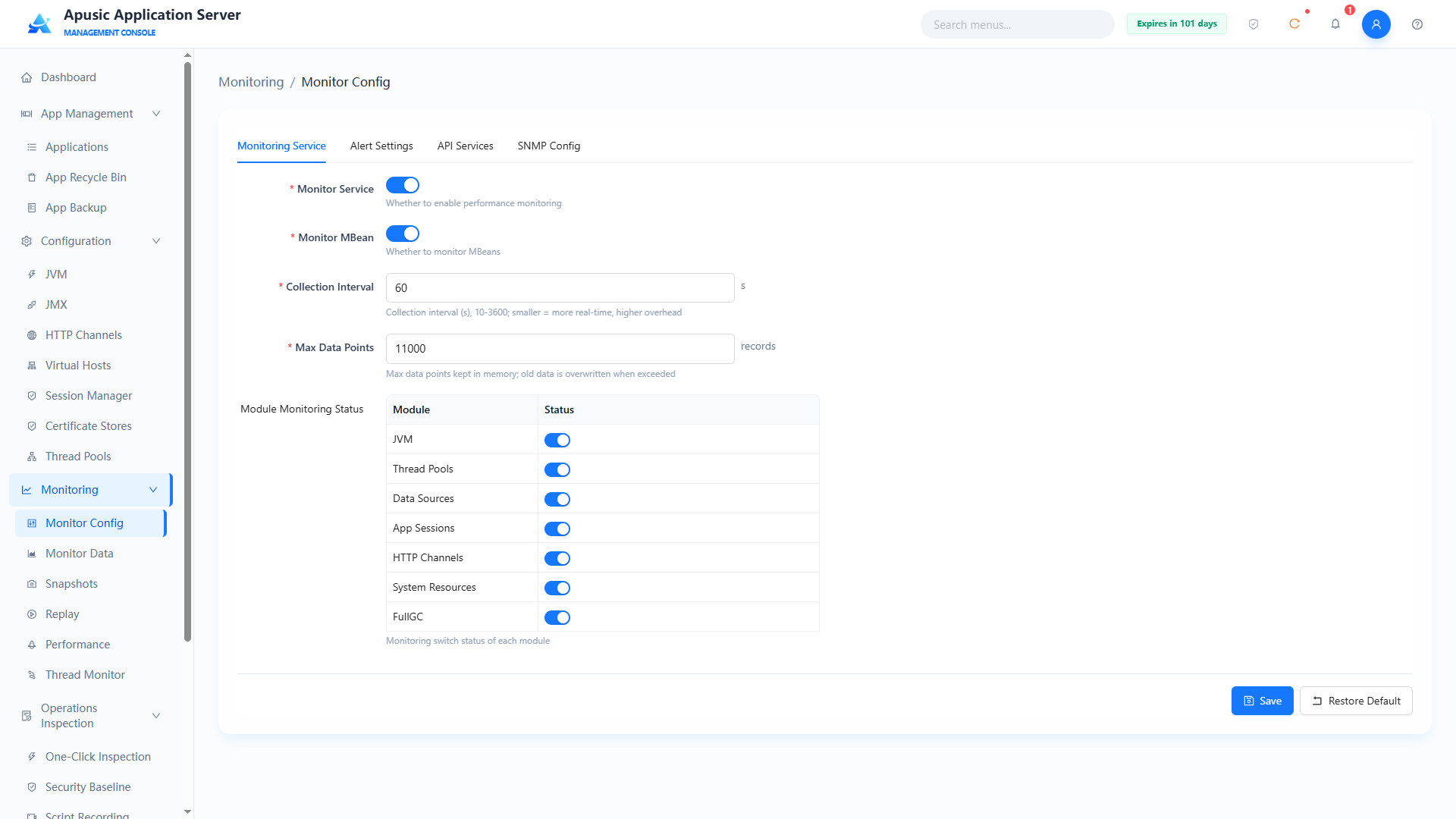Switch to the Alert Settings tab

point(381,146)
